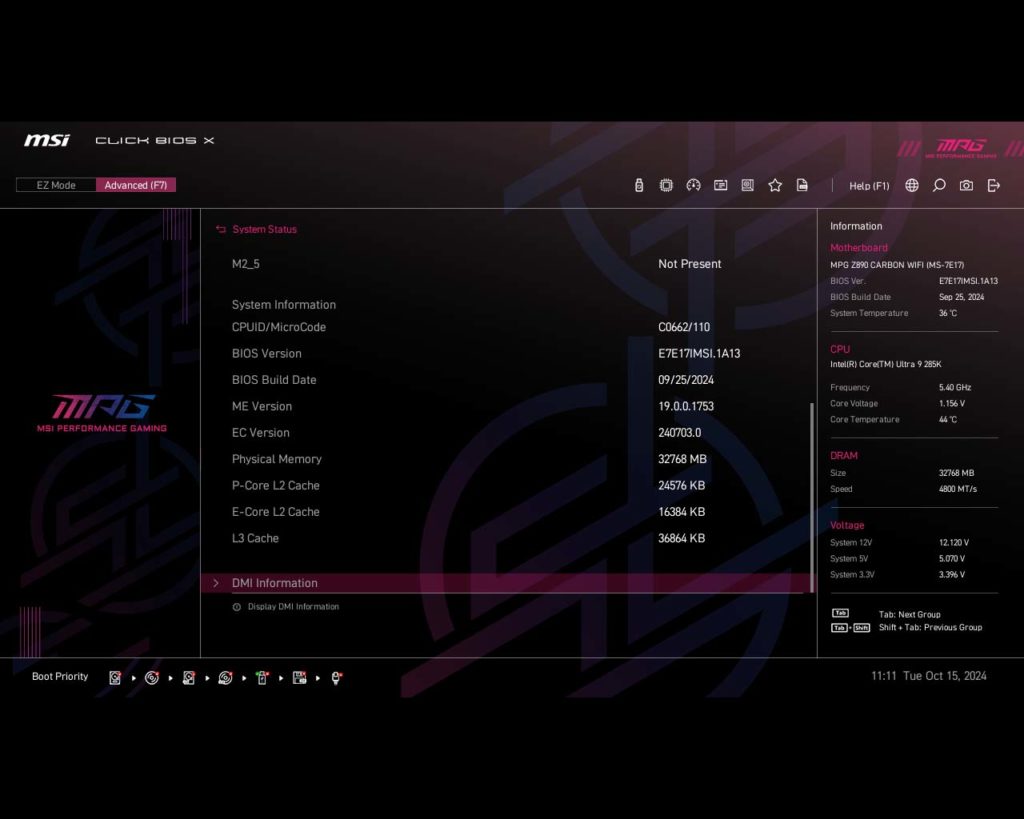Click the Boot Priority label
1024x819 pixels.
coord(60,677)
